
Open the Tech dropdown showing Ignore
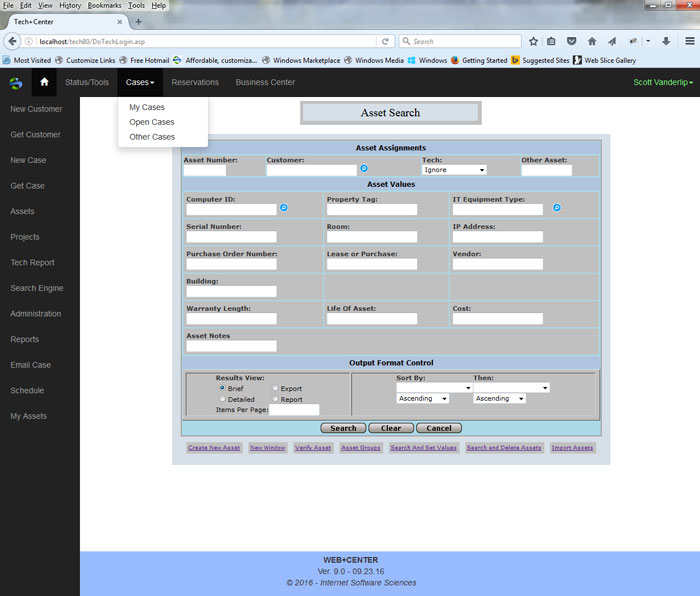coord(454,170)
